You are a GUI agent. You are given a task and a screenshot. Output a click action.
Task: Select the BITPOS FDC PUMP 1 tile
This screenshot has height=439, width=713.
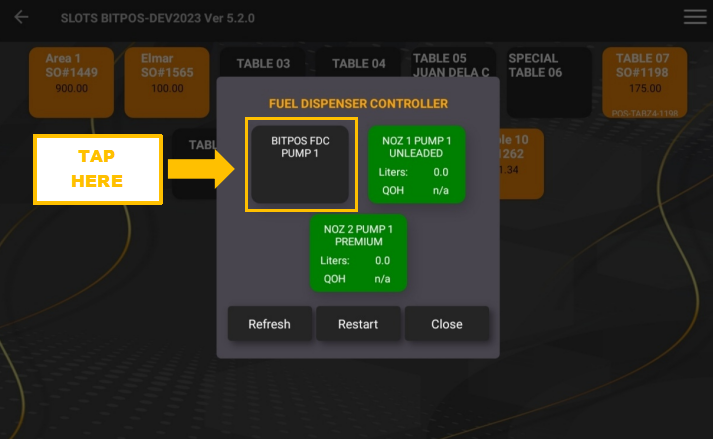point(300,164)
